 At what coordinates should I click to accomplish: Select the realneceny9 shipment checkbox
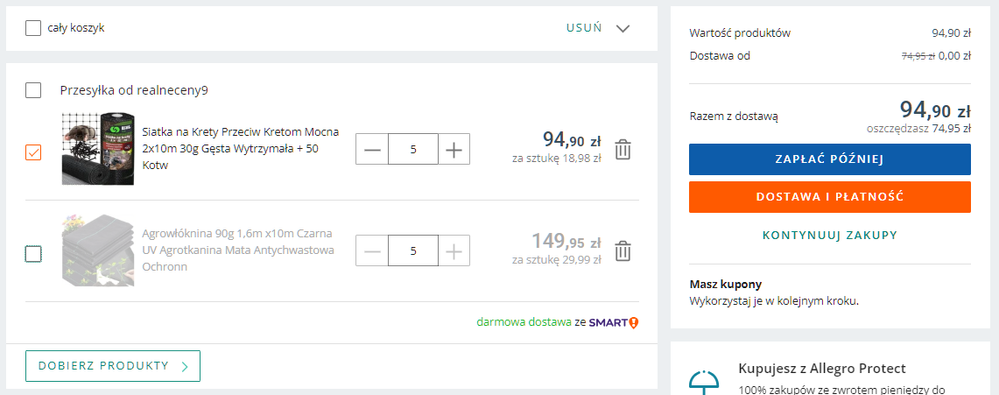point(33,90)
